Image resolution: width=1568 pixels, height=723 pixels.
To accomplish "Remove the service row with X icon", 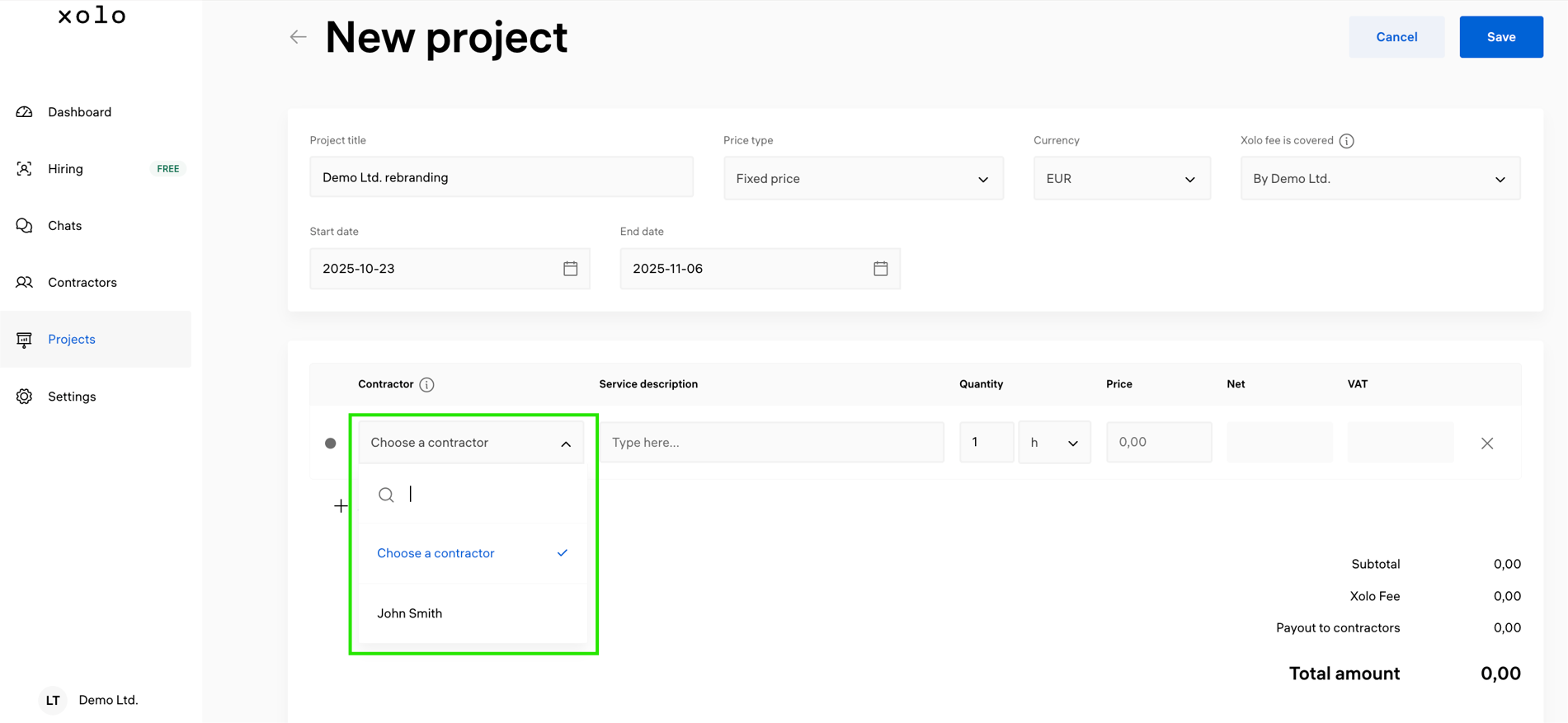I will [x=1486, y=444].
